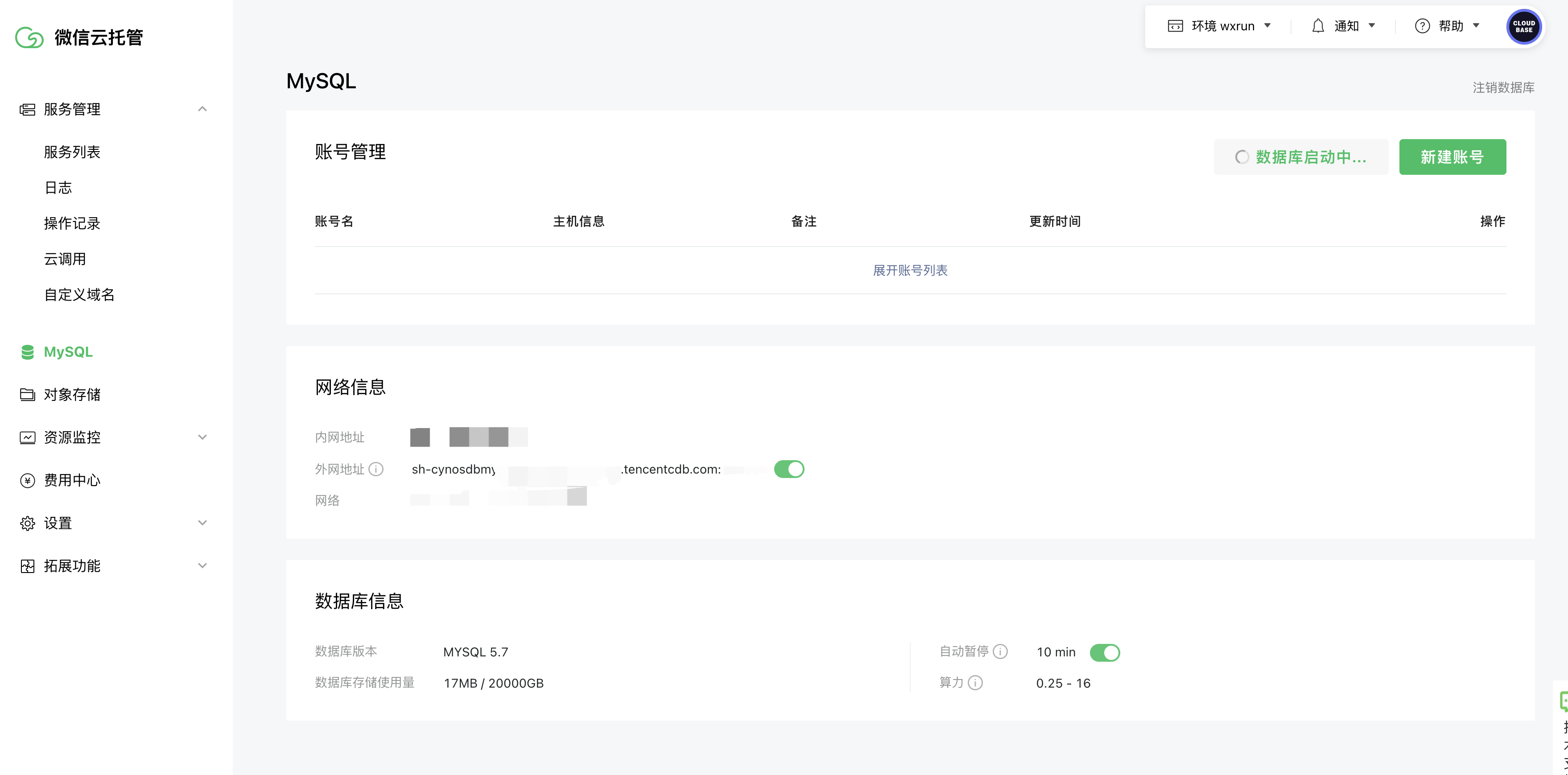Click the info icon next to 算力
1568x775 pixels.
click(x=975, y=683)
